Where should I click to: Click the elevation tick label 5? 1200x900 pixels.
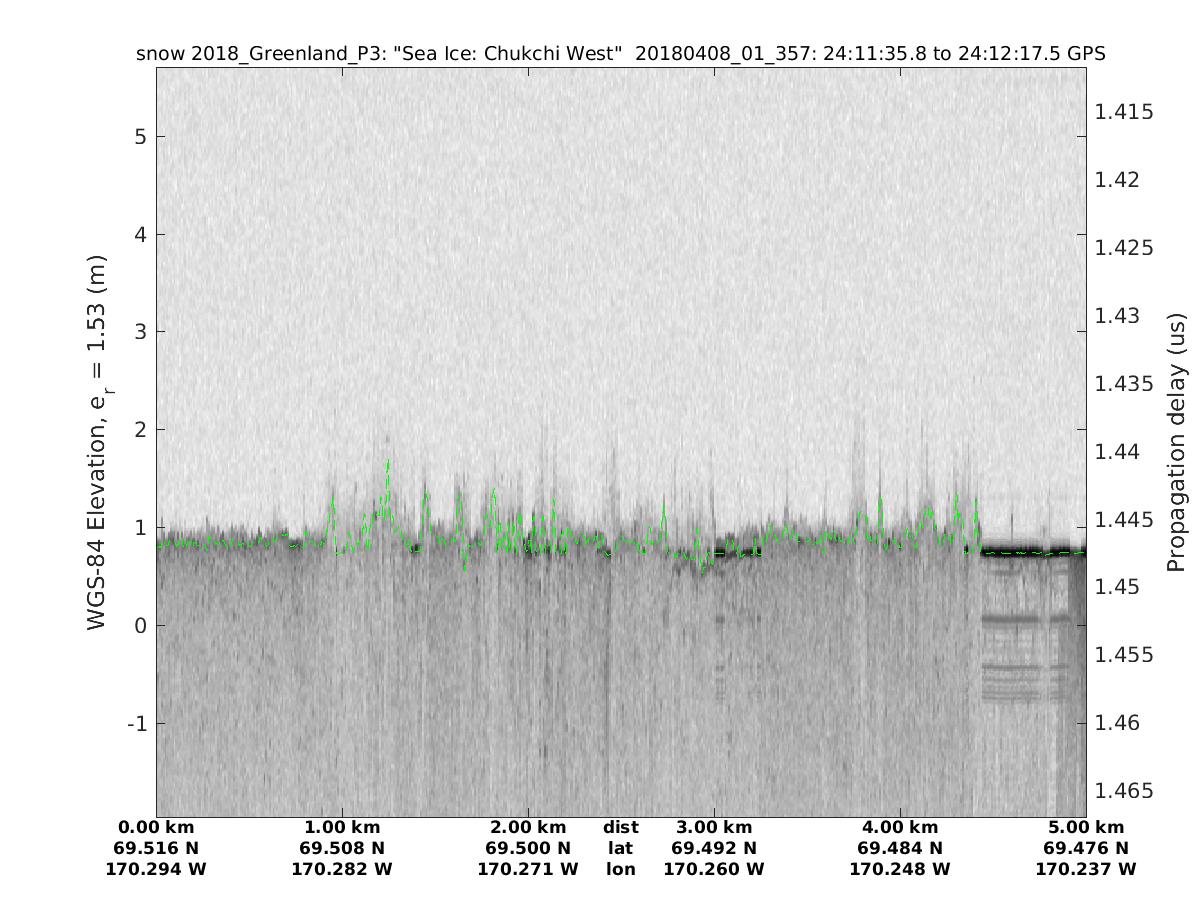141,136
